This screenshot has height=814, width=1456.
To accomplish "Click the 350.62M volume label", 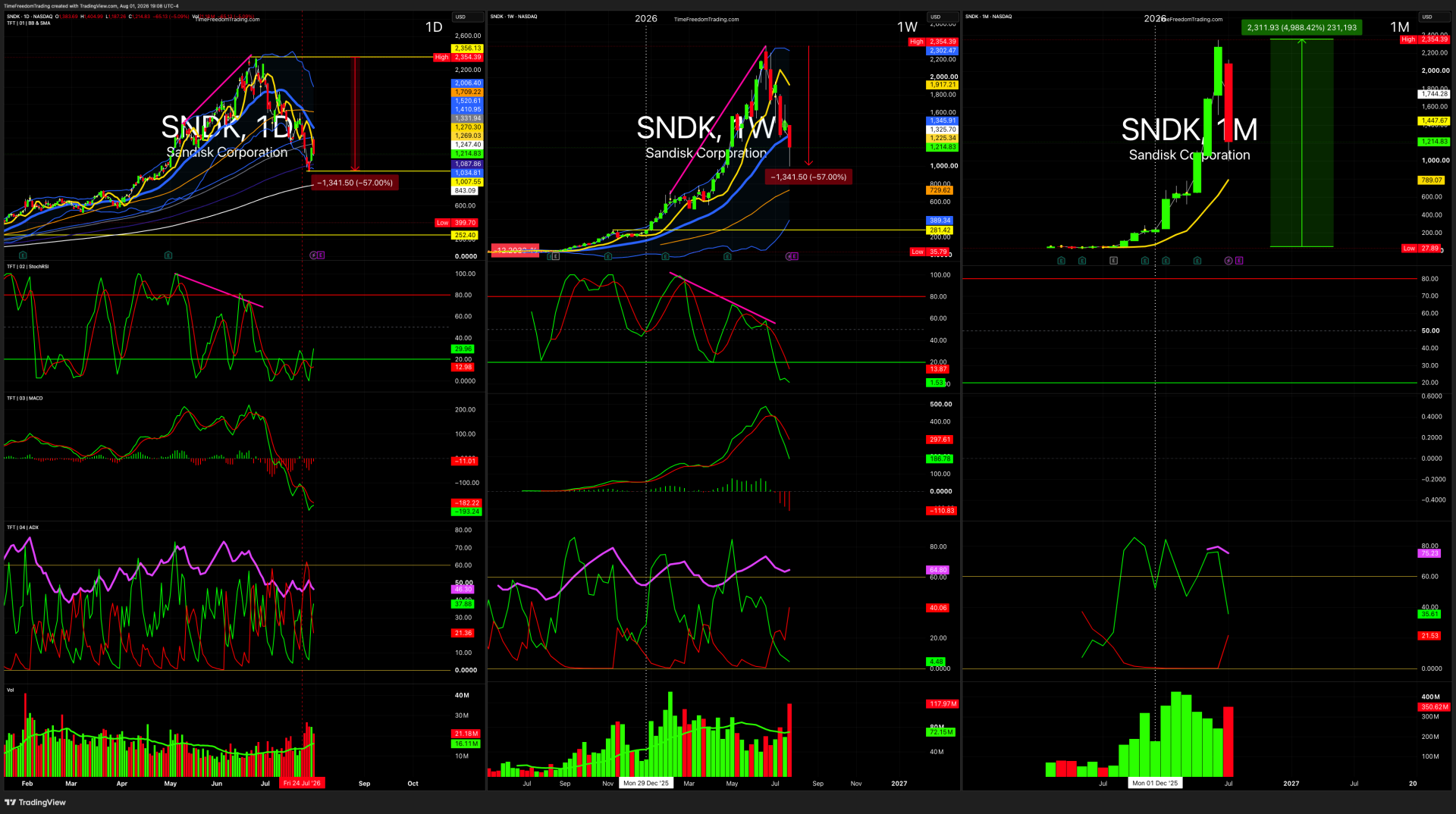I will (1434, 707).
